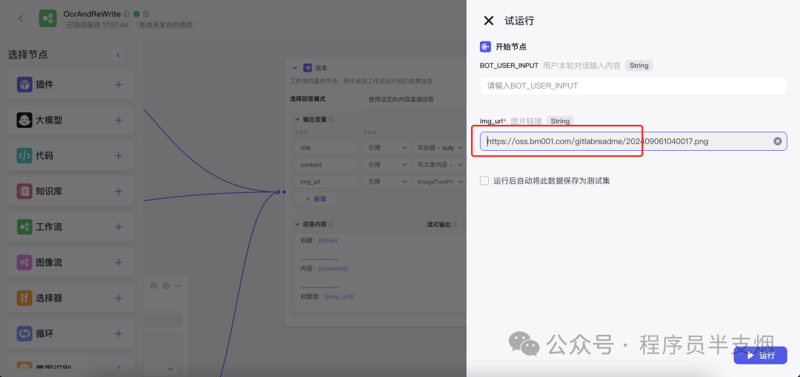Add a 代码 node with its plus
Screen dimensions: 800x377
118,156
